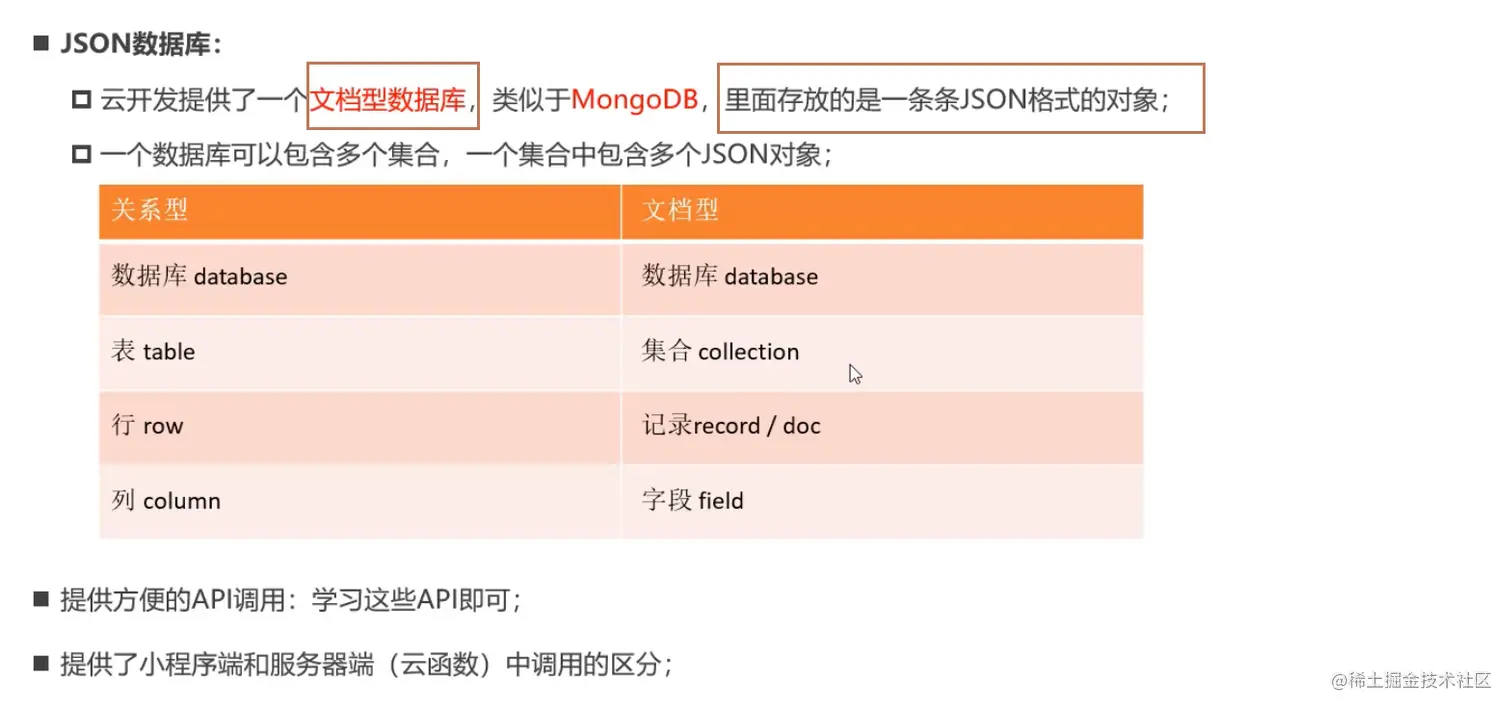Click the square bullet before 提供方便的API调用
Screen dimensions: 1512x711
pyautogui.click(x=41, y=599)
